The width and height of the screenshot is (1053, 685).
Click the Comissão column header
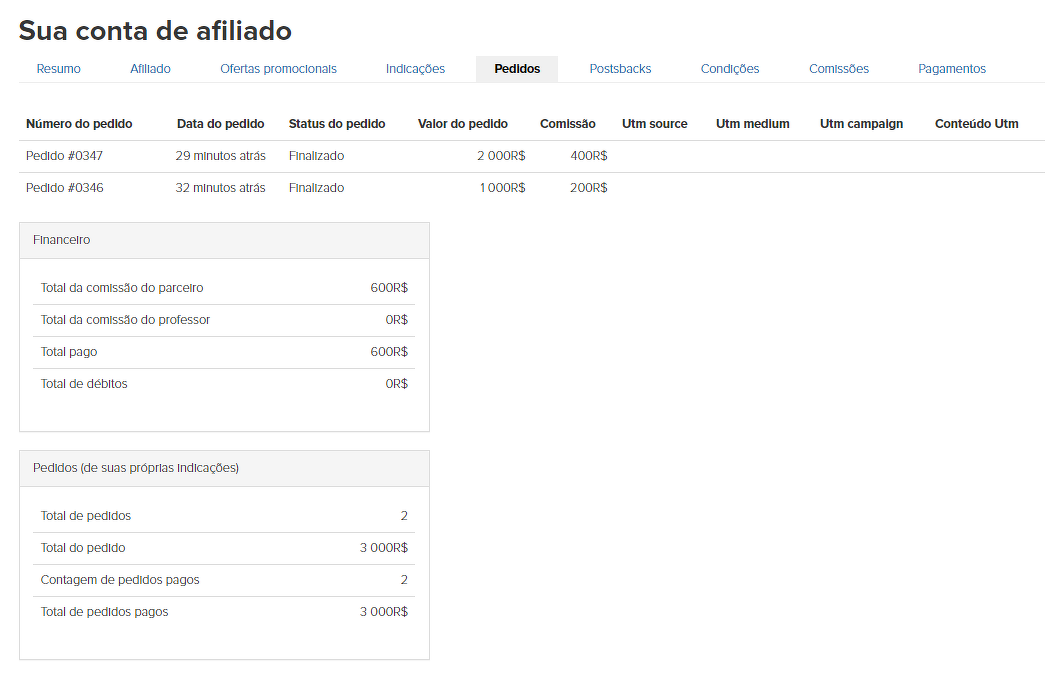point(567,124)
